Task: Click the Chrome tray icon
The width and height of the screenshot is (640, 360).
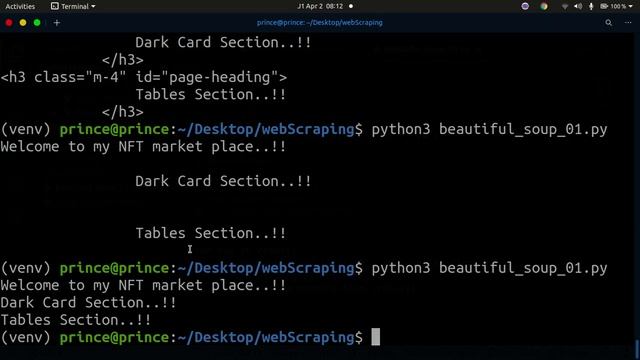Action: 544,6
